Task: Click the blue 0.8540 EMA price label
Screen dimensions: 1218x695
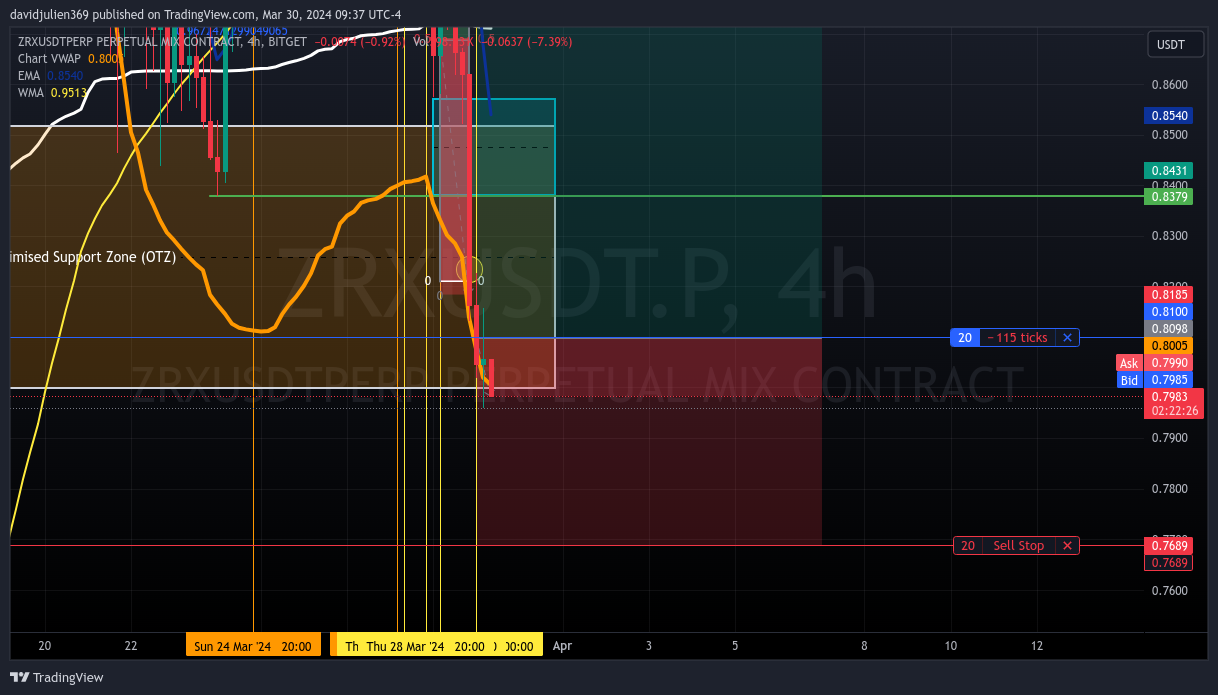Action: [x=1168, y=116]
